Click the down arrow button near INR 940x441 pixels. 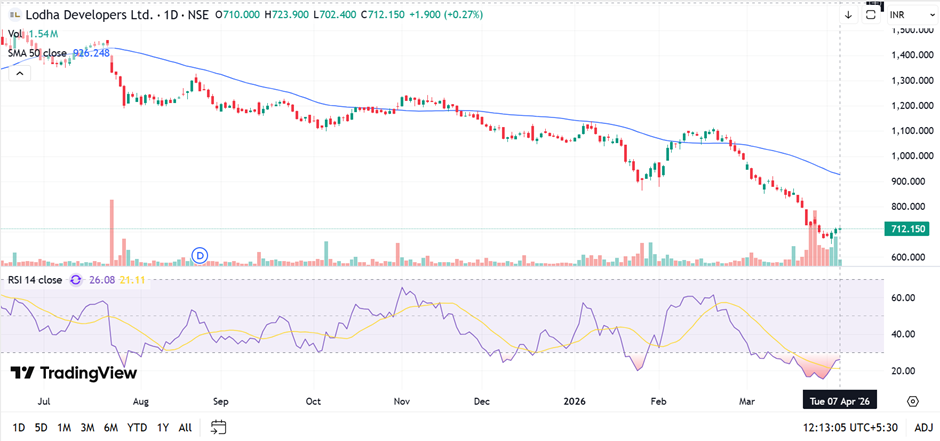[x=848, y=15]
